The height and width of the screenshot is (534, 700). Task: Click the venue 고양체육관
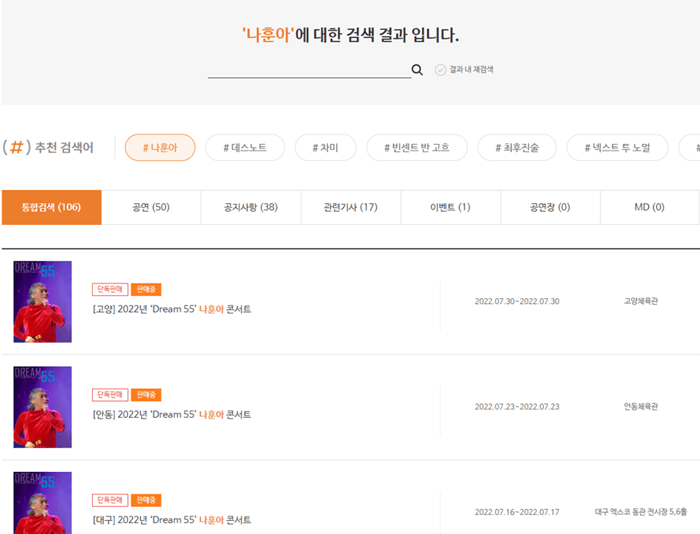click(x=641, y=301)
